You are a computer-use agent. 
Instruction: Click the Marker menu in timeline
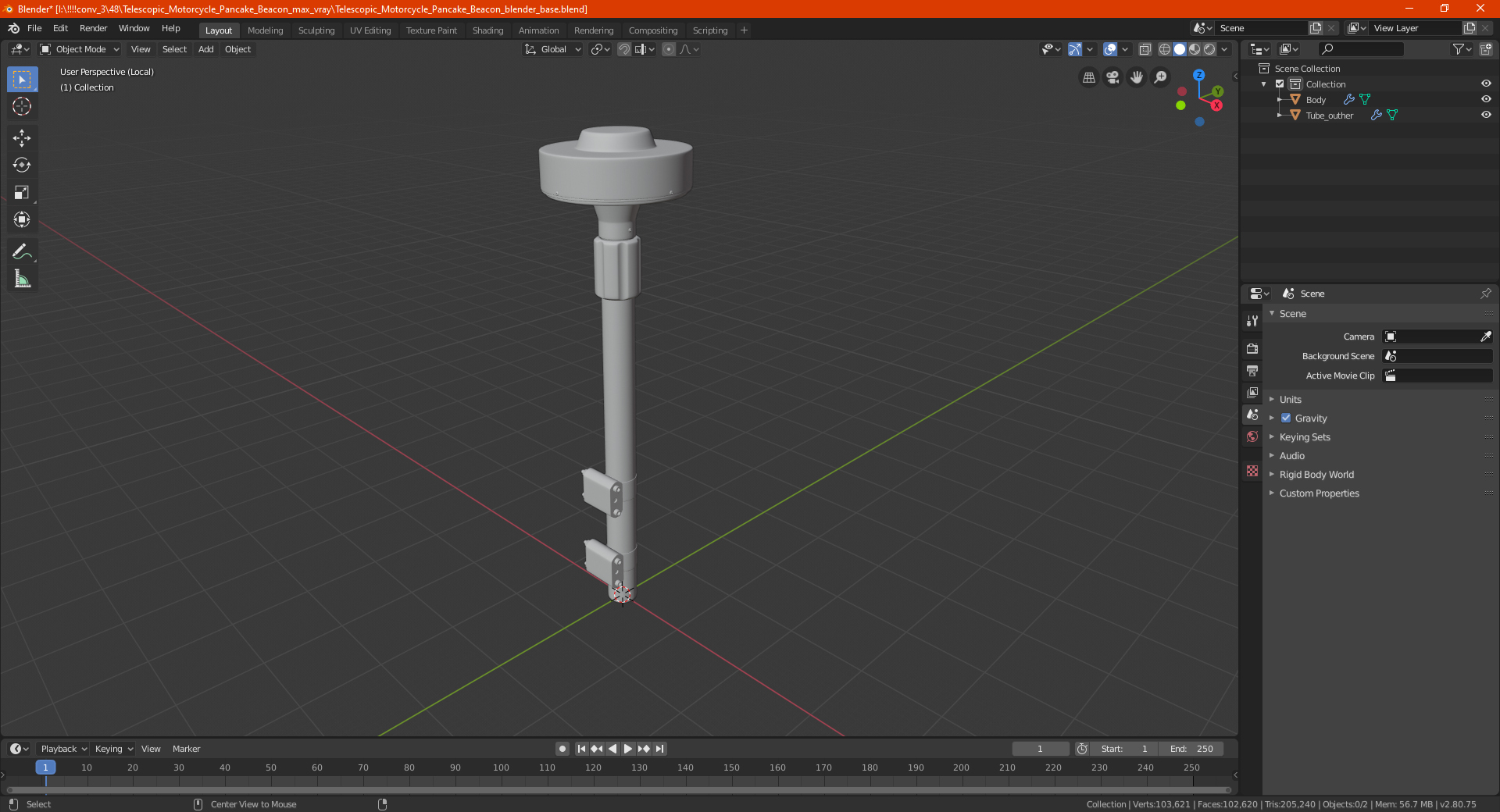(186, 749)
